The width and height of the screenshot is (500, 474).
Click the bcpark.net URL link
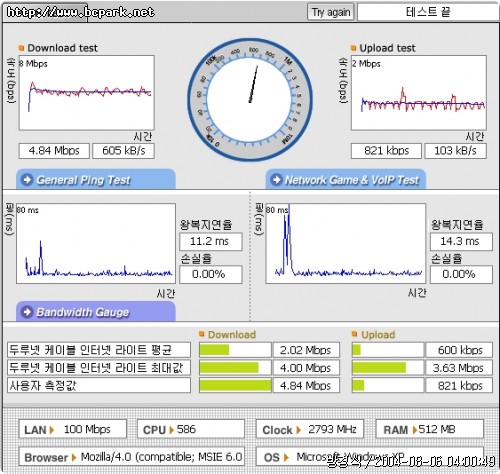click(80, 12)
